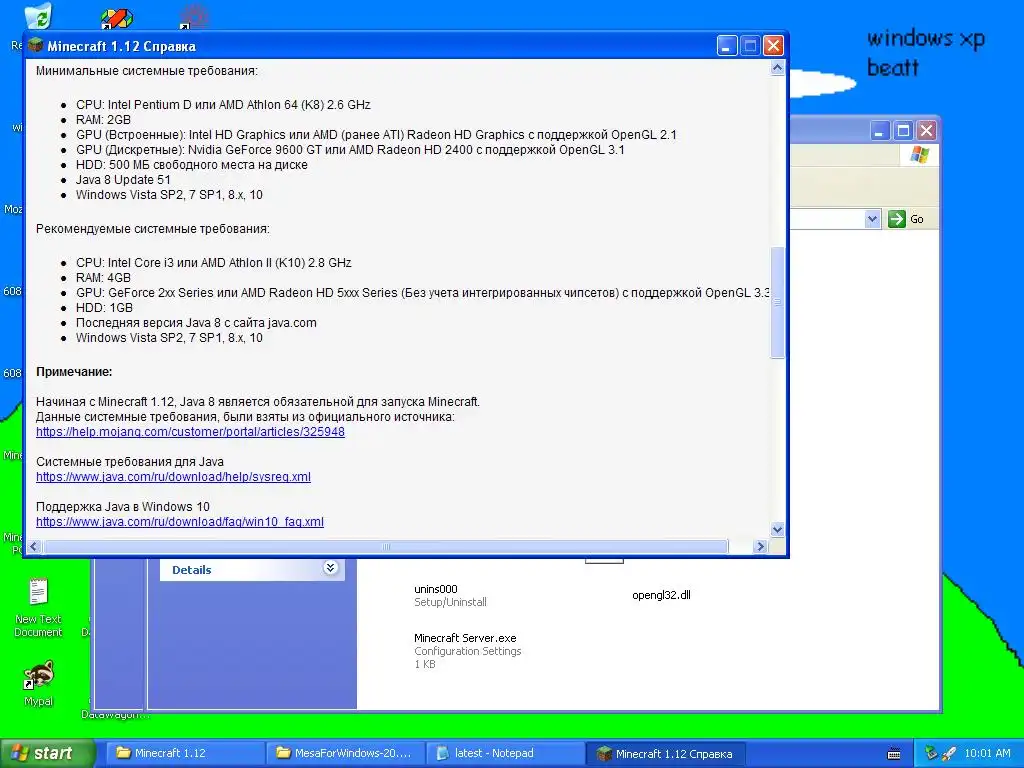Click the Minecraft 1.12 Справка taskbar button

pos(665,753)
